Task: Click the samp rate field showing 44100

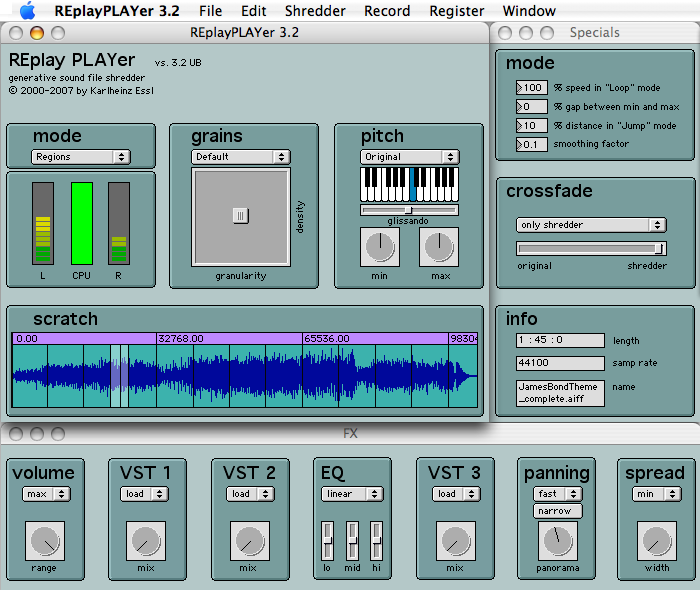Action: [x=560, y=363]
